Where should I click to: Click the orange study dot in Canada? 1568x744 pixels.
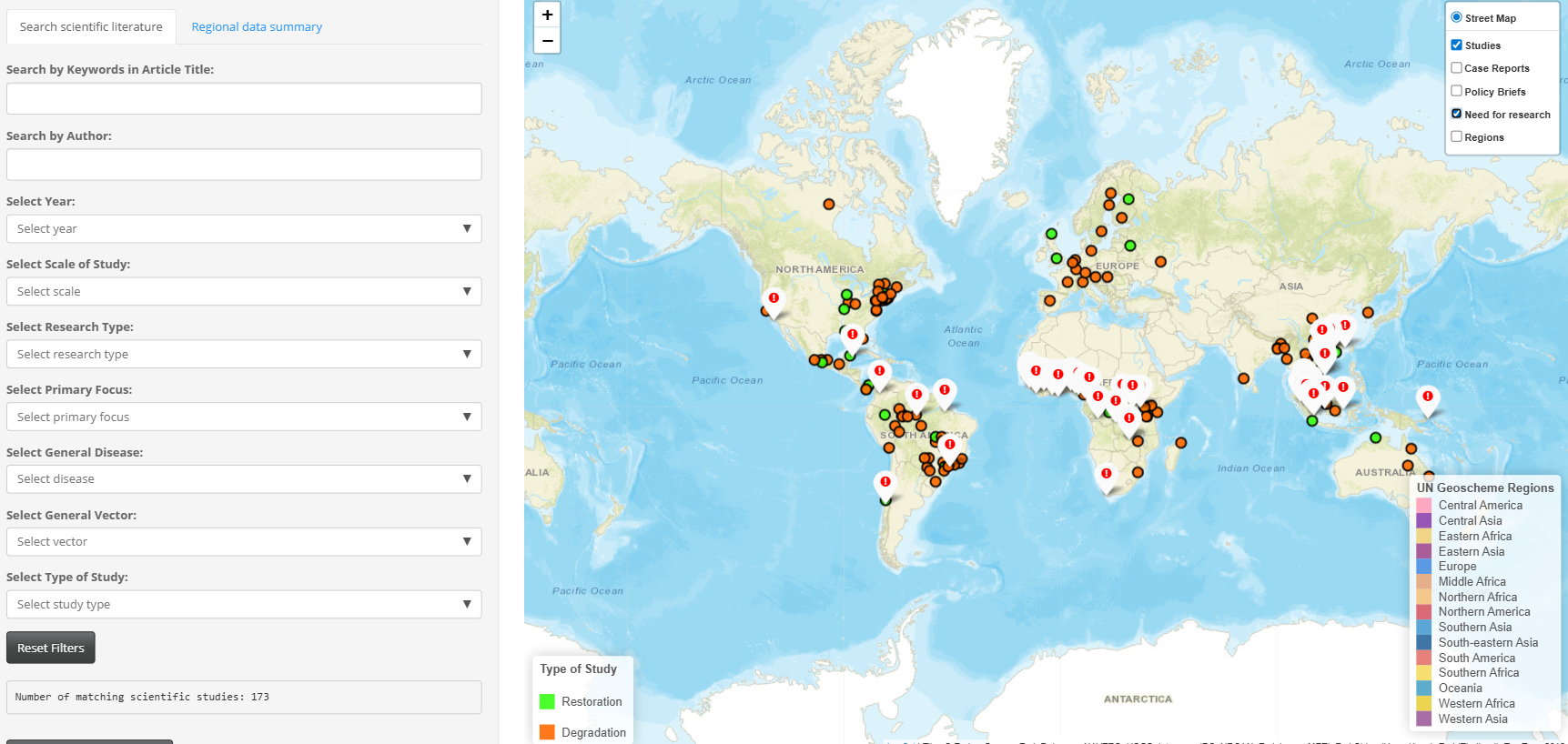(828, 205)
